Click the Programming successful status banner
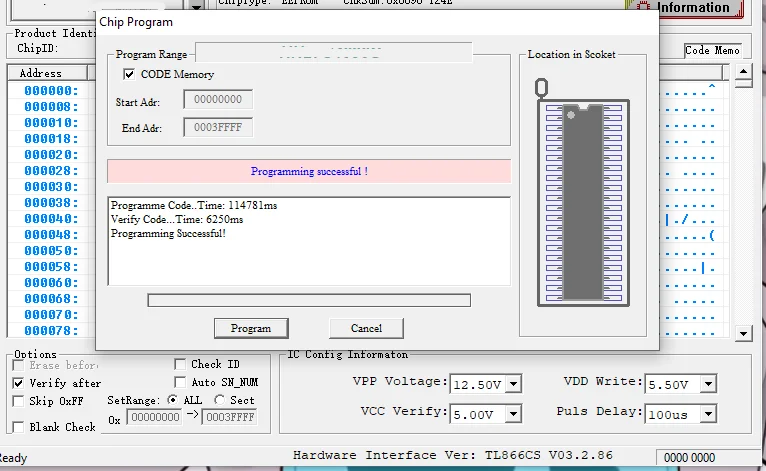This screenshot has width=766, height=471. click(x=309, y=171)
